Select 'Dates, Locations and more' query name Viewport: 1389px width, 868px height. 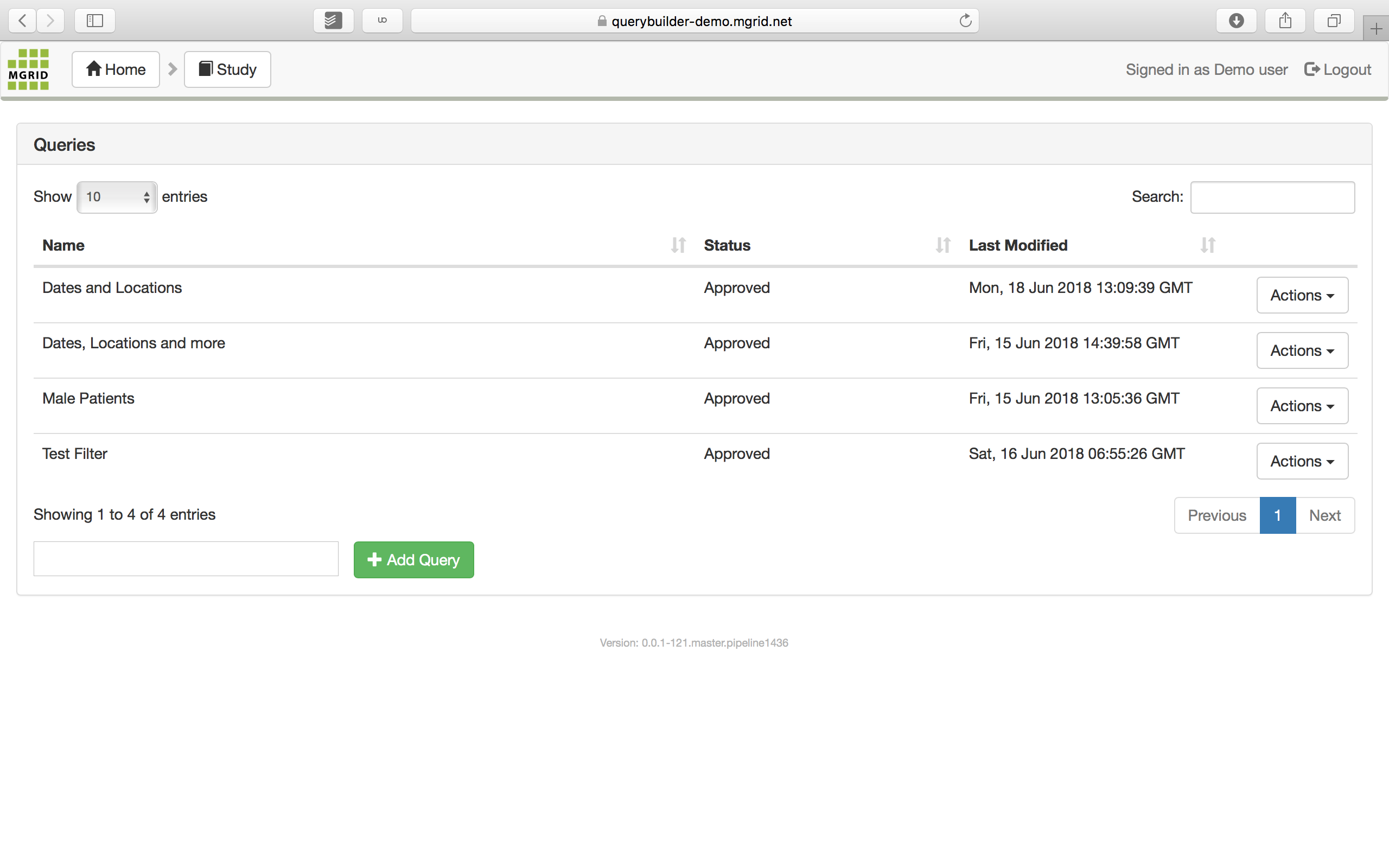(x=133, y=343)
